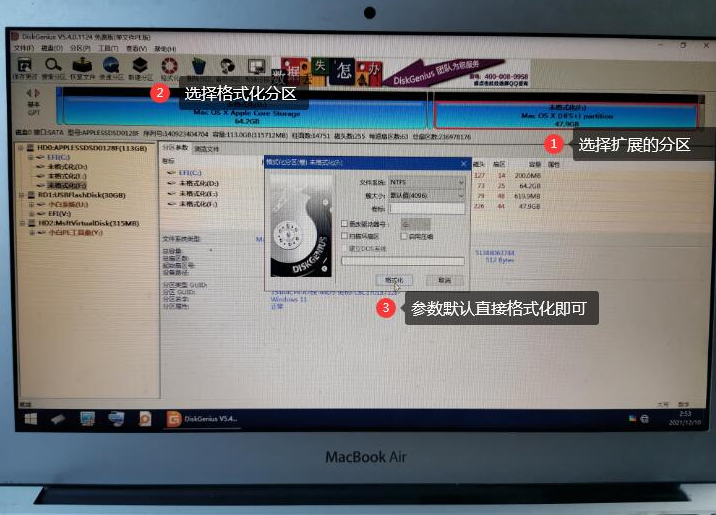Select the 64.2GB Apple Core Storage partition bar

coord(247,110)
